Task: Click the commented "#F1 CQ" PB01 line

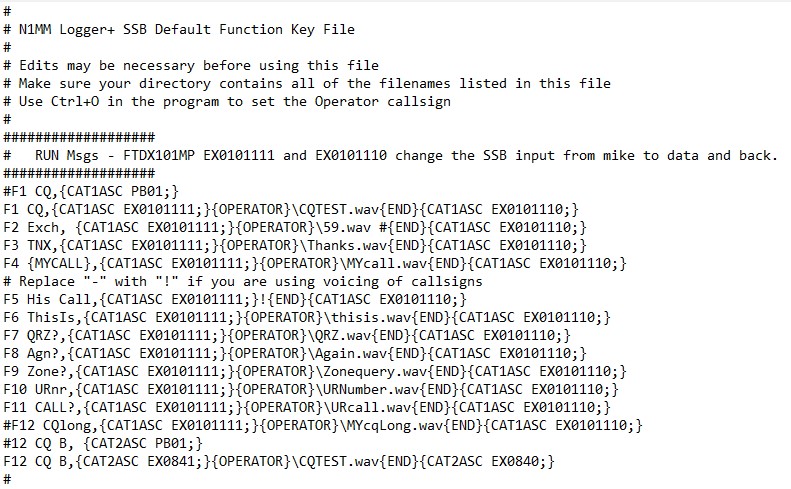Action: click(91, 191)
